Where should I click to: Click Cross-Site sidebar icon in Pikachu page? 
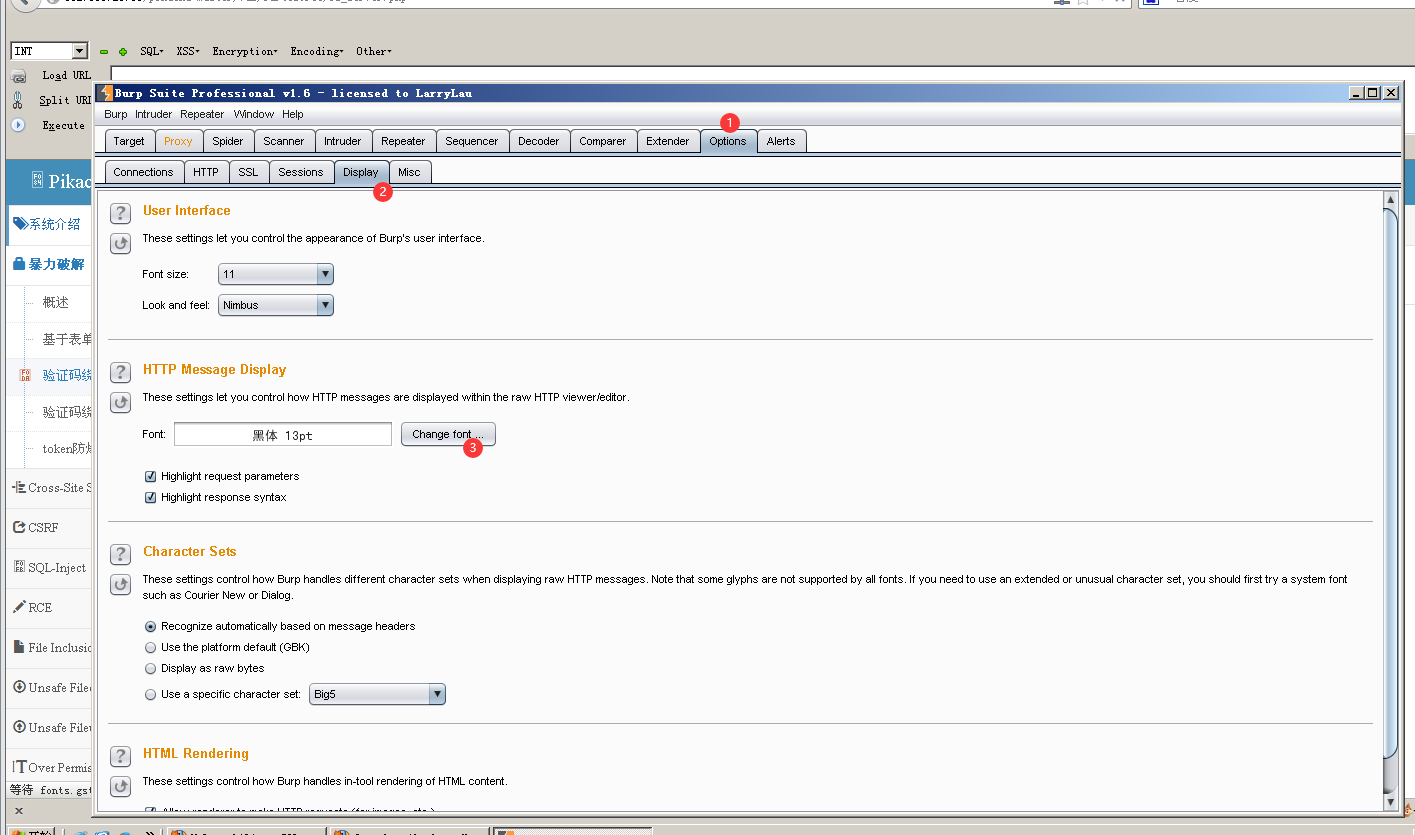[x=19, y=488]
